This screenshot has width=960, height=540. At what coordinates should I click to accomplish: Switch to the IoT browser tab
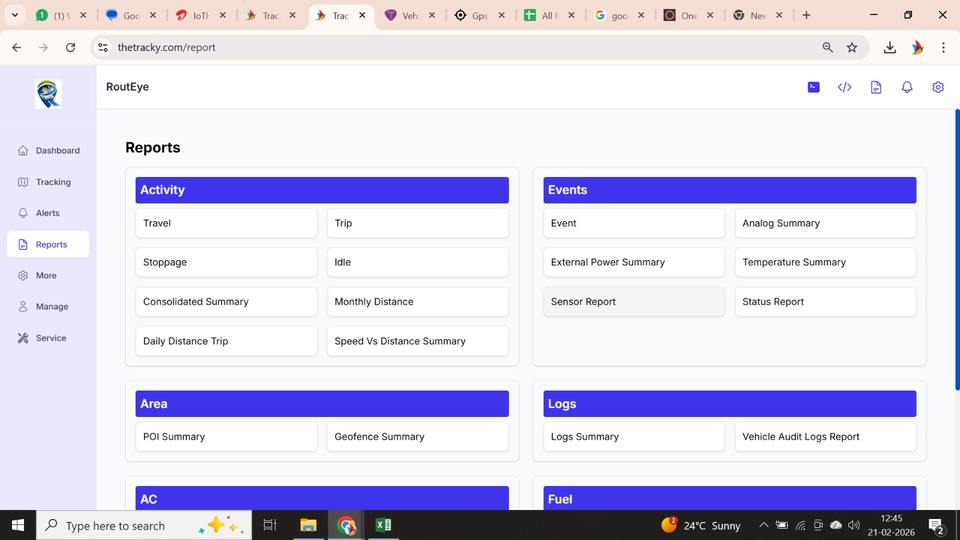(x=200, y=15)
